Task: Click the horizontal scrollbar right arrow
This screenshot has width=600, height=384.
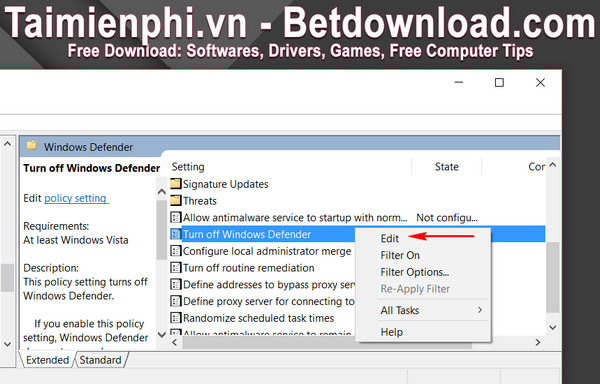Action: [538, 342]
